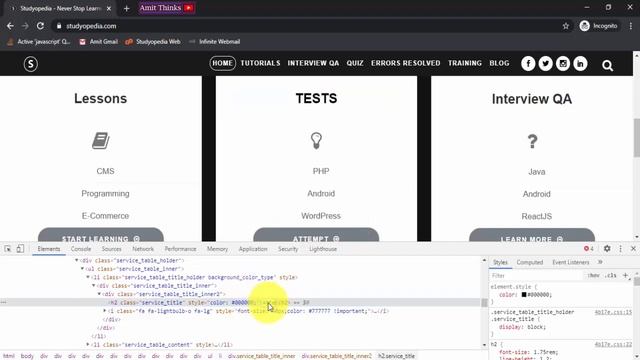This screenshot has height=360, width=640.
Task: Collapse the service_table_holder div node
Action: tap(76, 260)
